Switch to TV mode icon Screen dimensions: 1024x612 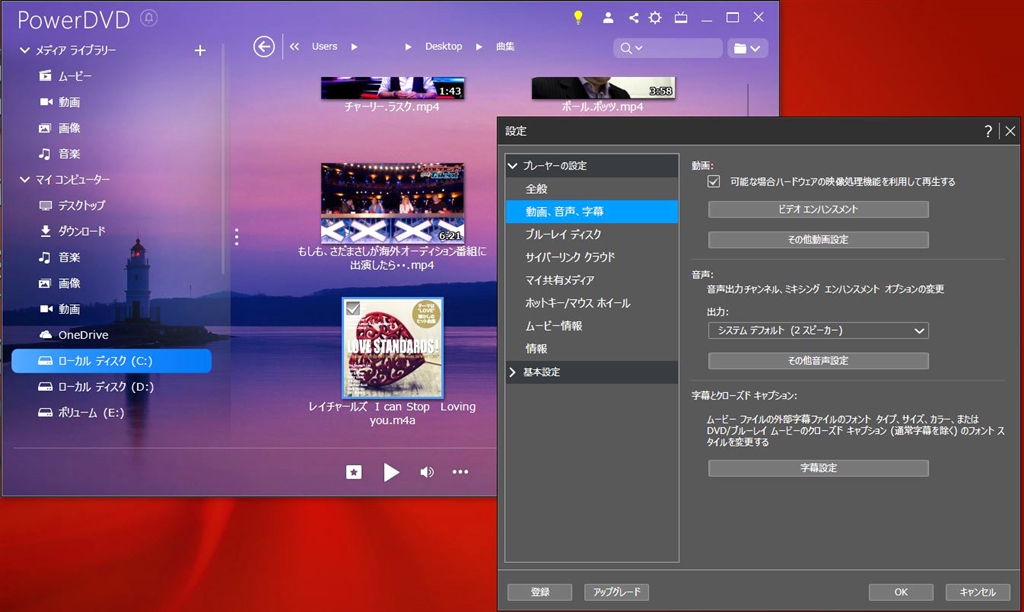[x=680, y=18]
